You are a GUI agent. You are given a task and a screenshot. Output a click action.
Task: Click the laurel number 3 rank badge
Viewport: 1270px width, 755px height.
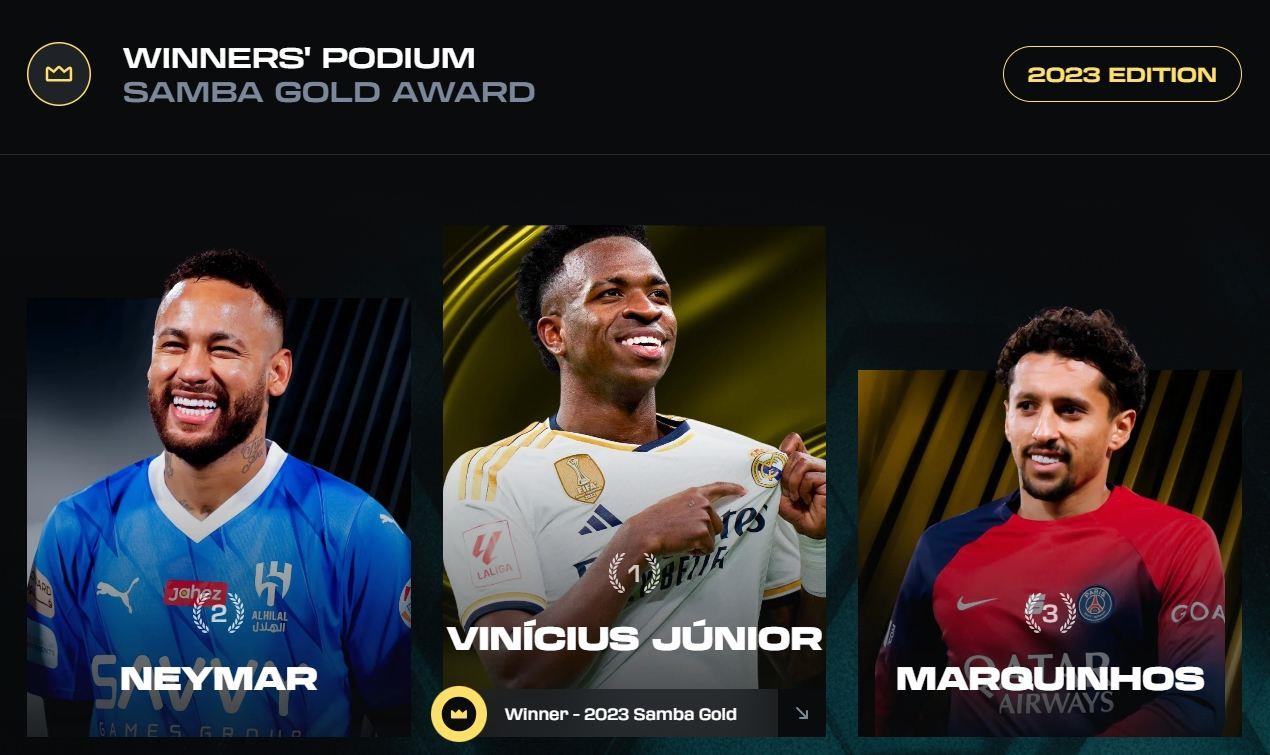coord(1050,613)
